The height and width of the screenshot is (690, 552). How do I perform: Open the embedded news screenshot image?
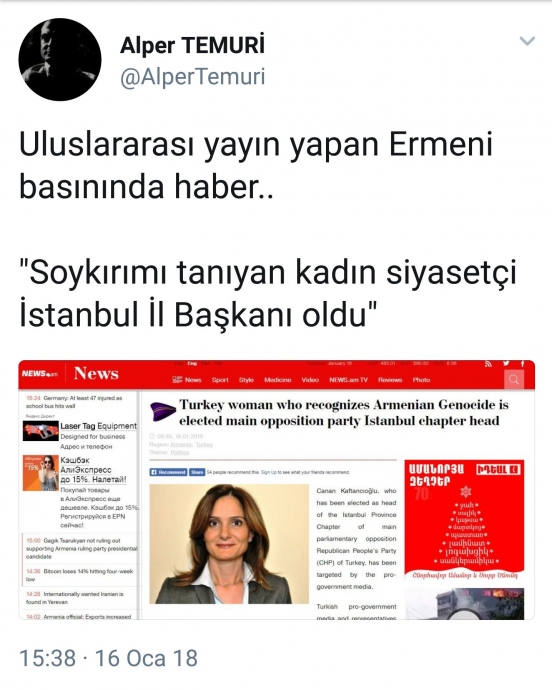tap(276, 490)
